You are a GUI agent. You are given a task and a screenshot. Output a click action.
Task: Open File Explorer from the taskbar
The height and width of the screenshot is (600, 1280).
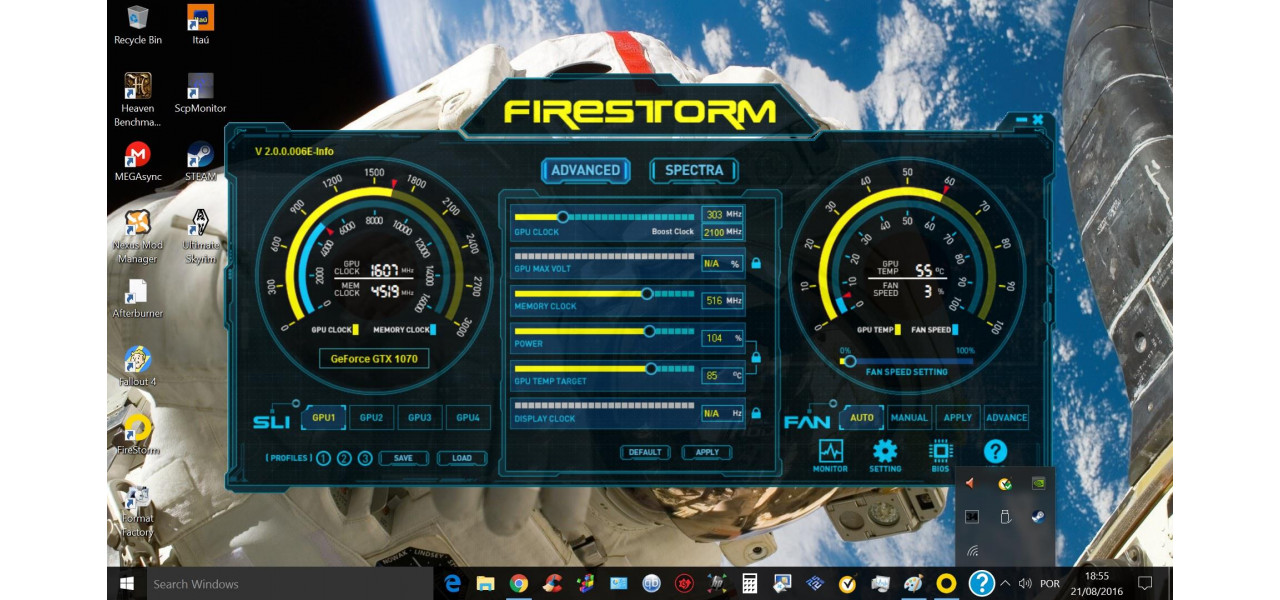tap(485, 583)
